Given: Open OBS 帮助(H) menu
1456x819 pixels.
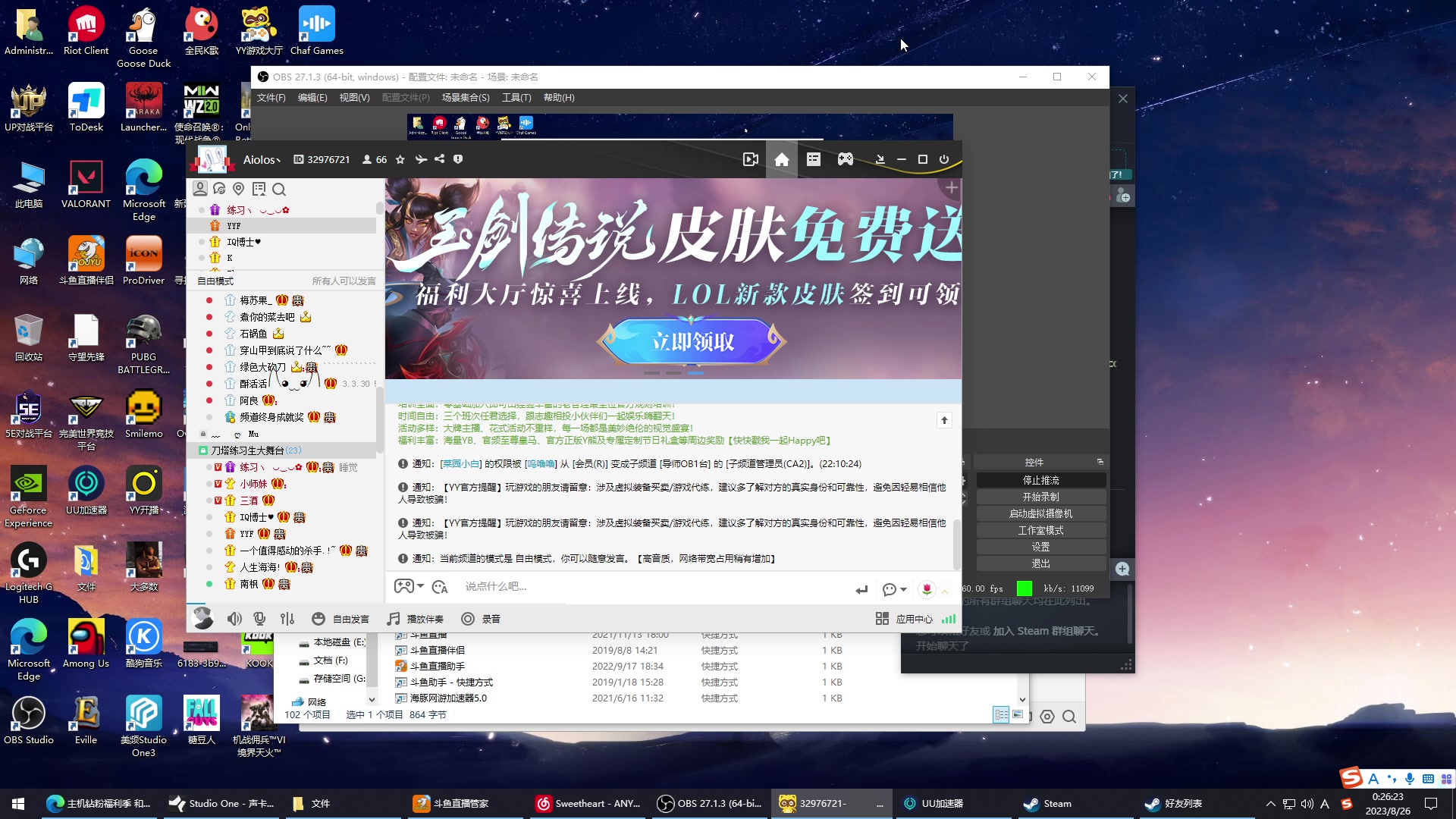Looking at the screenshot, I should 559,98.
